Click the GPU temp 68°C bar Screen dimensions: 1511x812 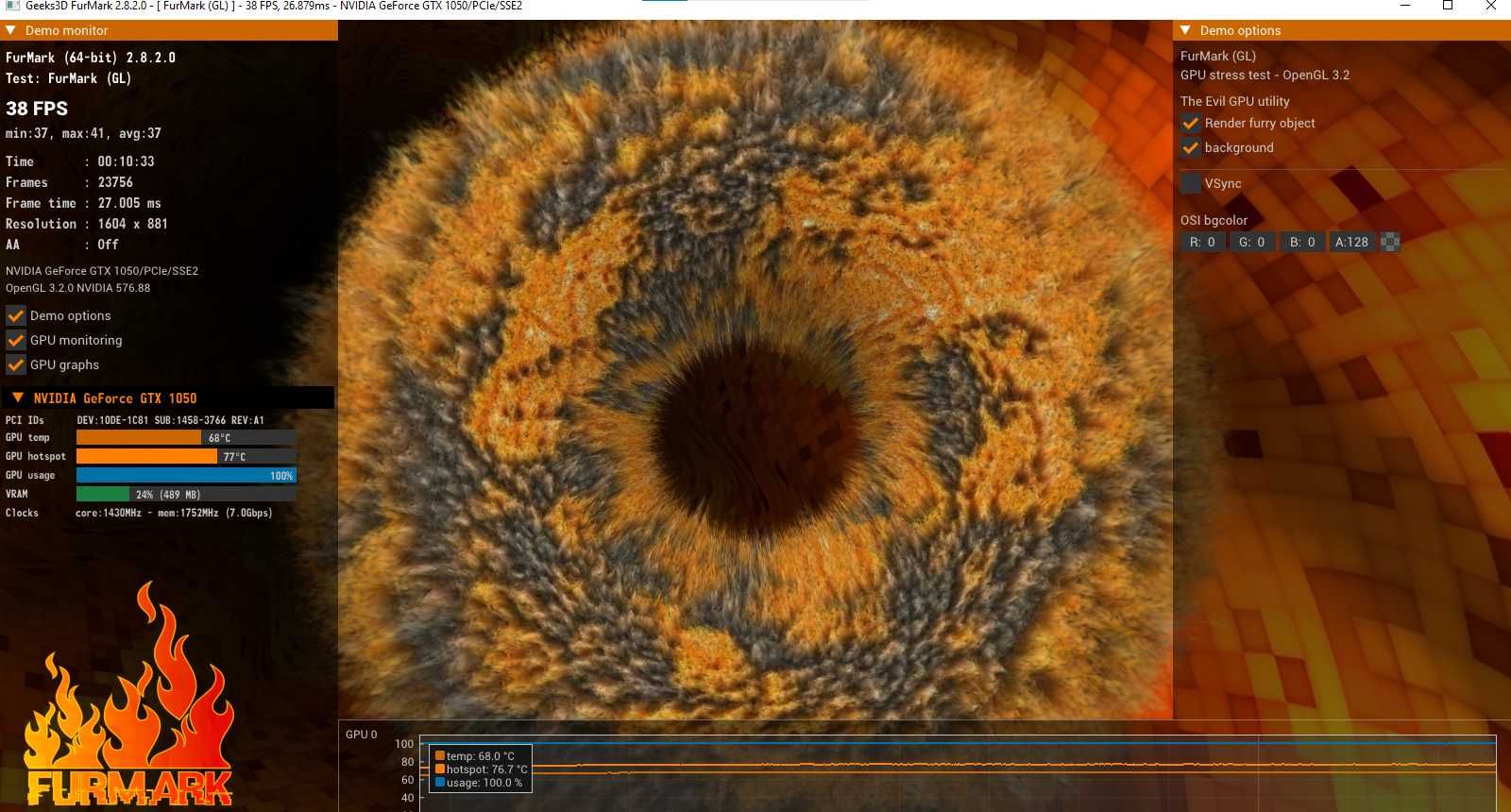pyautogui.click(x=186, y=437)
